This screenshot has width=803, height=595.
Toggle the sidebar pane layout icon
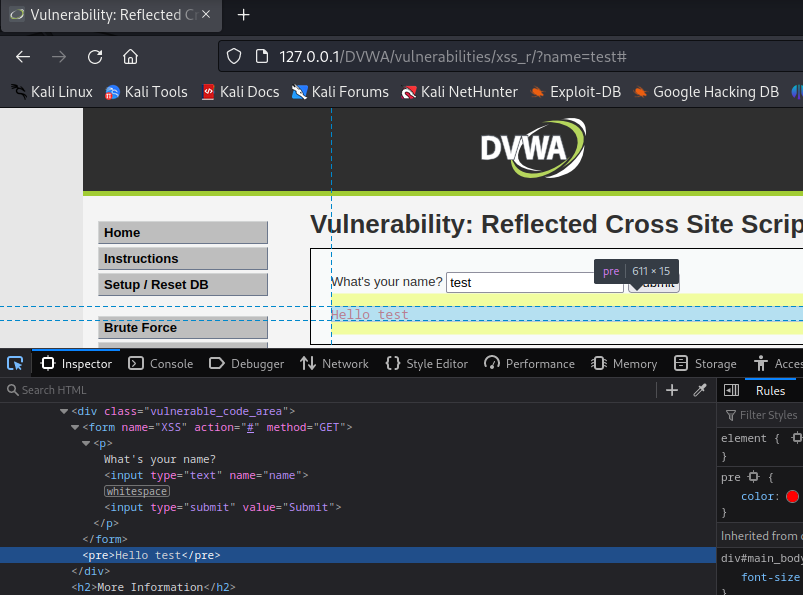point(731,390)
